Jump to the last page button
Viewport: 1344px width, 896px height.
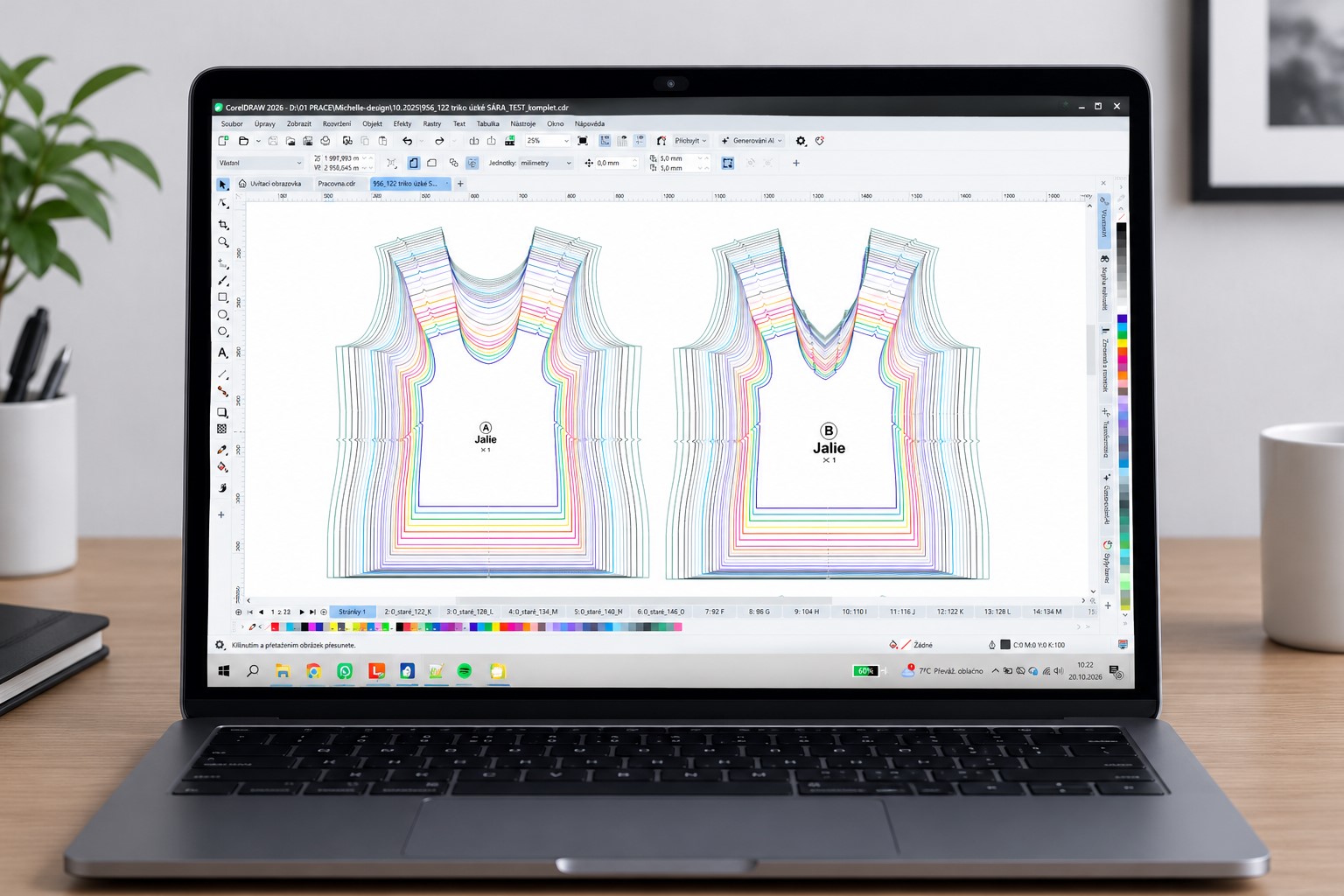coord(312,612)
